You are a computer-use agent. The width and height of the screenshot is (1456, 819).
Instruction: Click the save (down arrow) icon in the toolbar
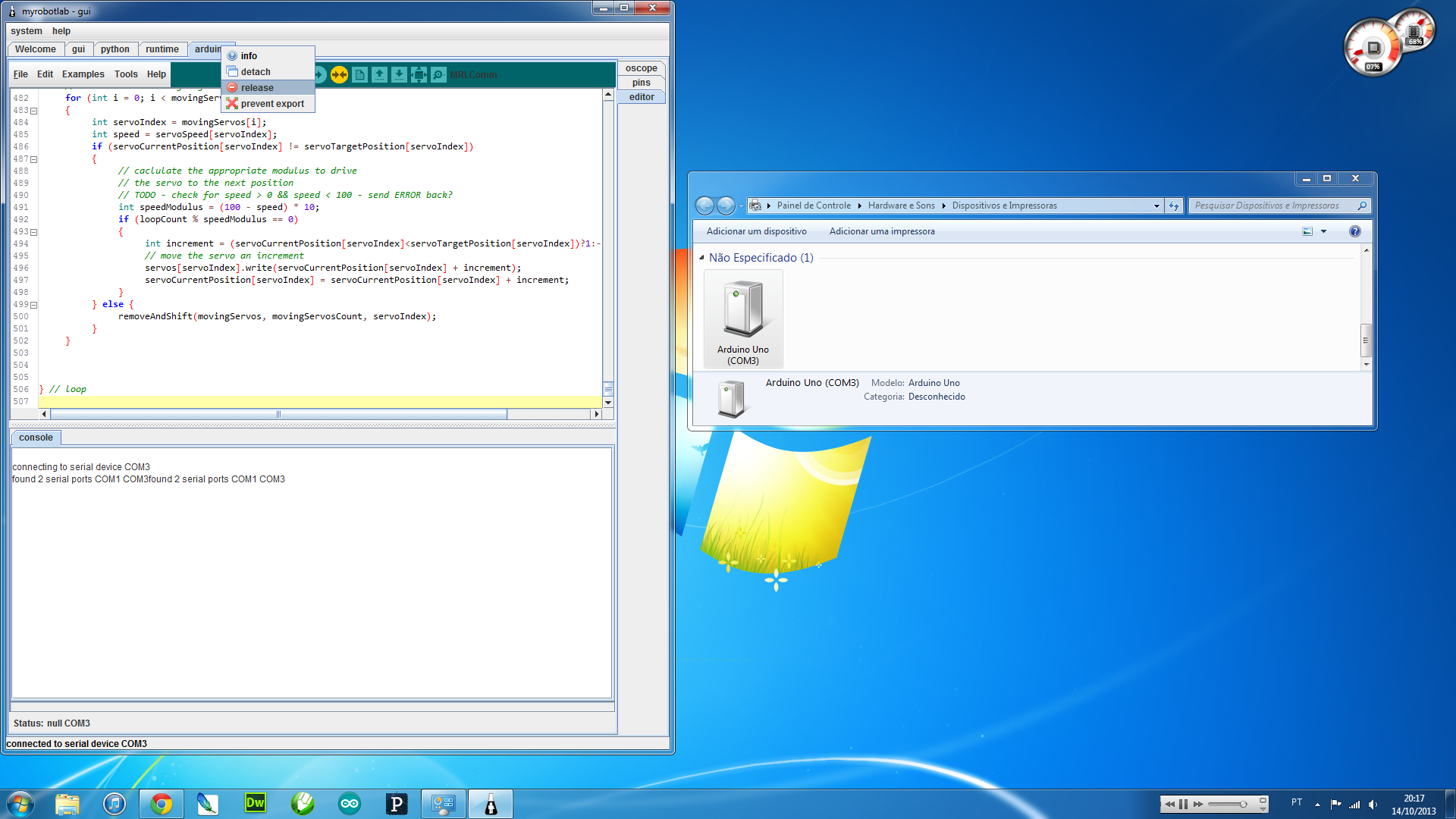click(399, 74)
